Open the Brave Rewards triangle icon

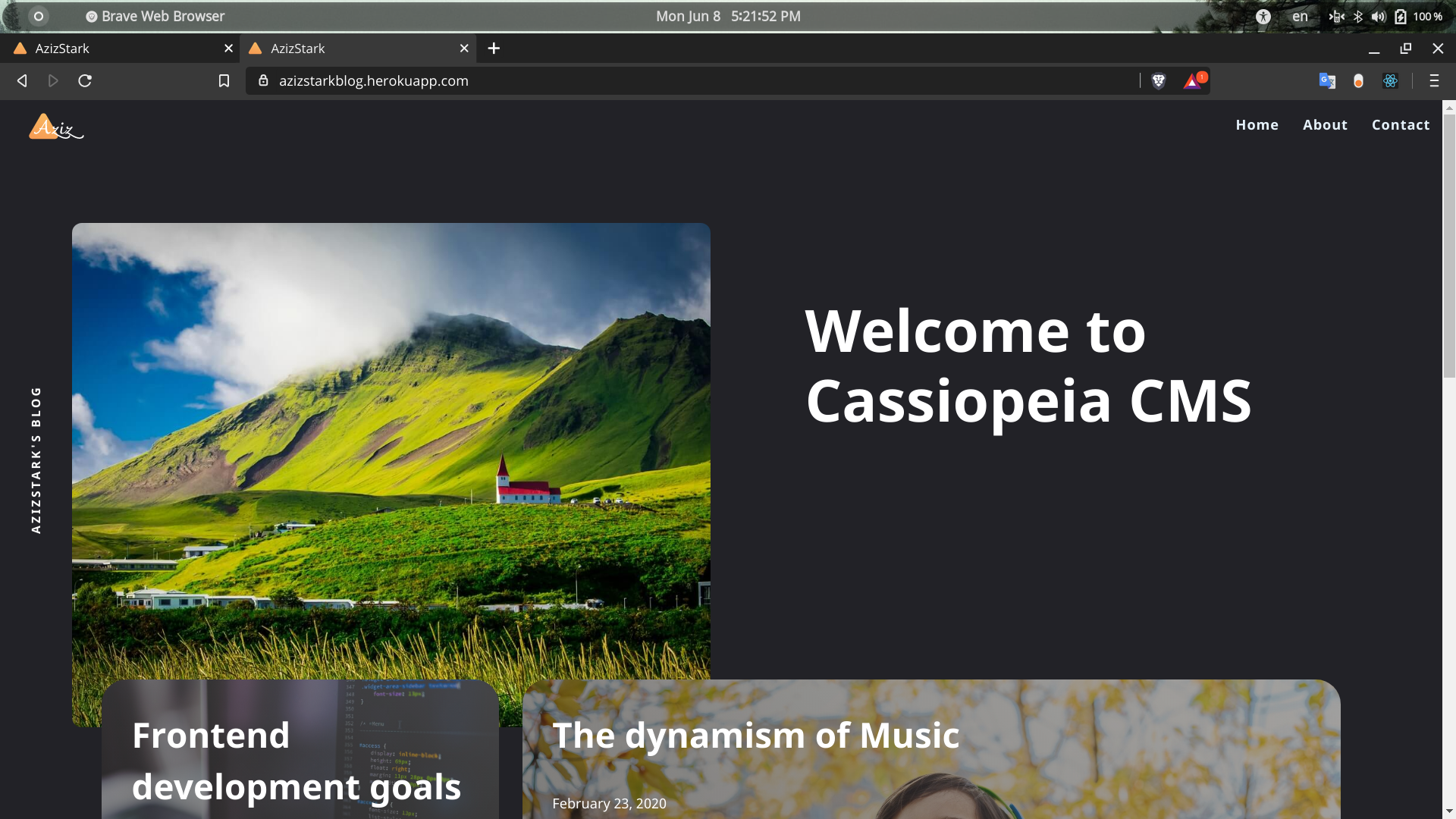(1193, 80)
